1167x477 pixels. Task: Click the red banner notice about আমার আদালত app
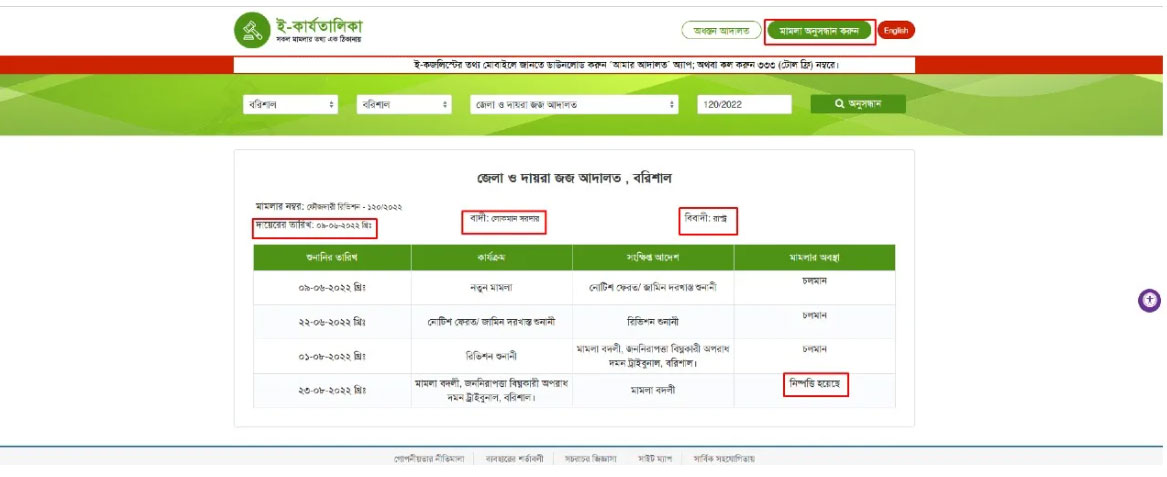(626, 65)
